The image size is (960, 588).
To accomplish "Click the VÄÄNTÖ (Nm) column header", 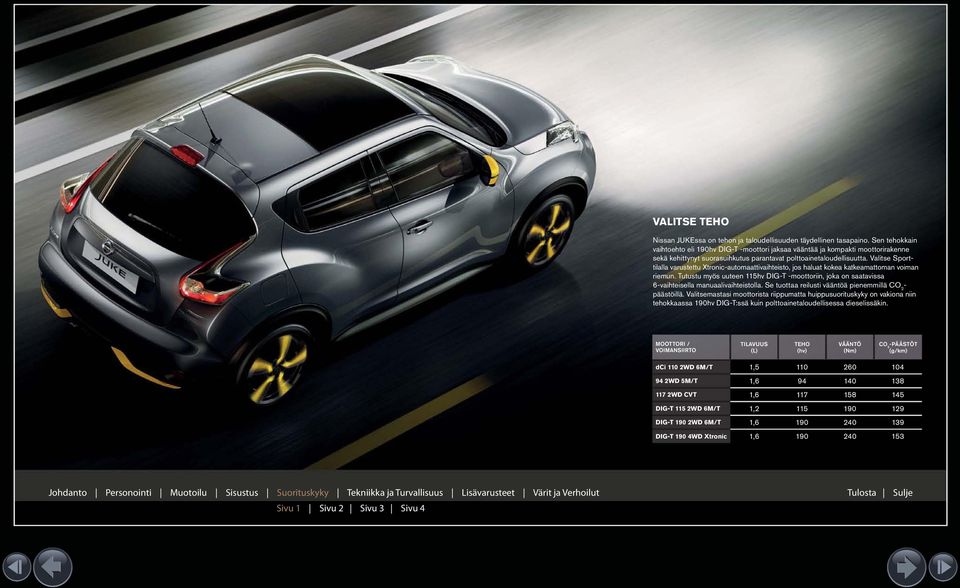I will coord(850,347).
